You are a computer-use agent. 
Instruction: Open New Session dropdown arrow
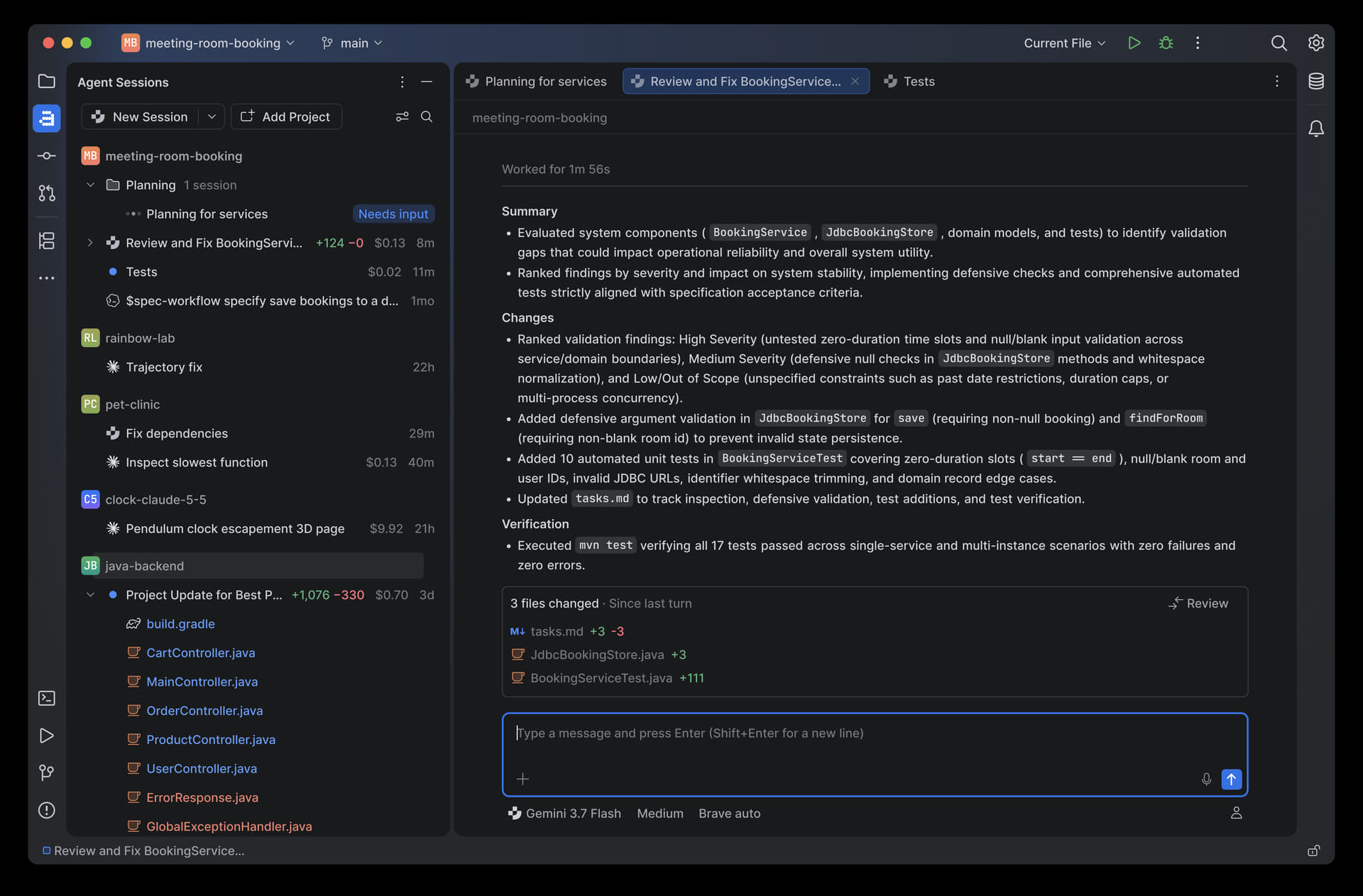(212, 116)
